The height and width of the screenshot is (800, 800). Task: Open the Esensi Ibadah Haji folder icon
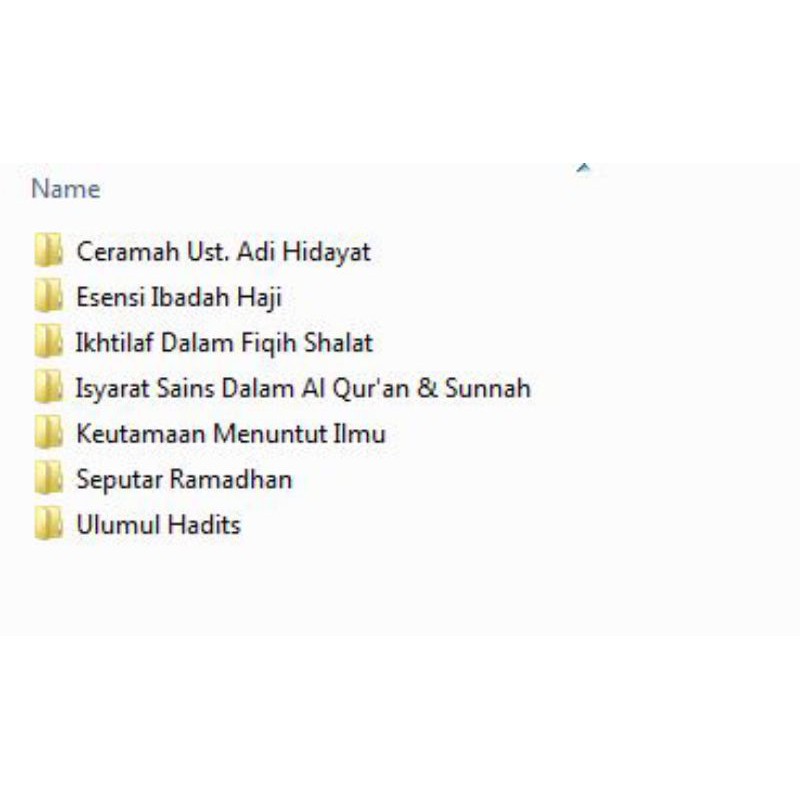pos(49,297)
